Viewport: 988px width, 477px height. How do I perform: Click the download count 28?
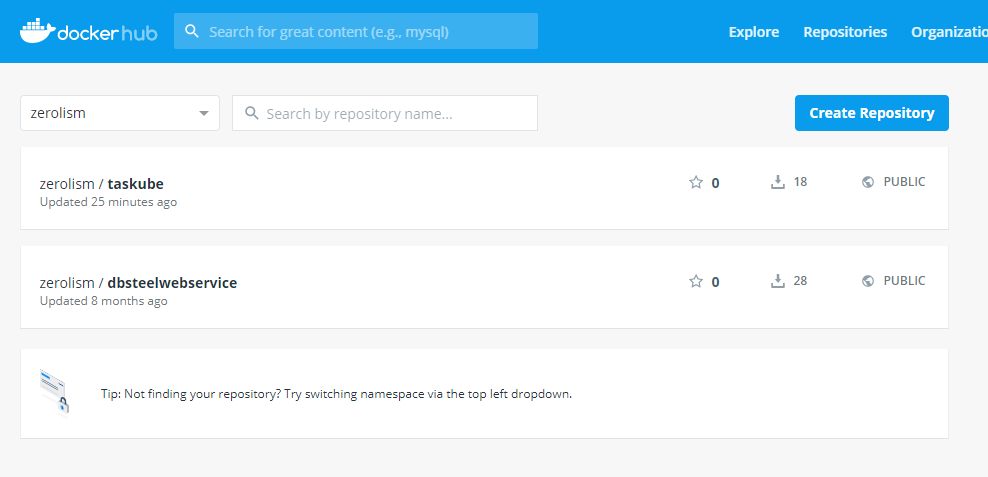pos(800,280)
